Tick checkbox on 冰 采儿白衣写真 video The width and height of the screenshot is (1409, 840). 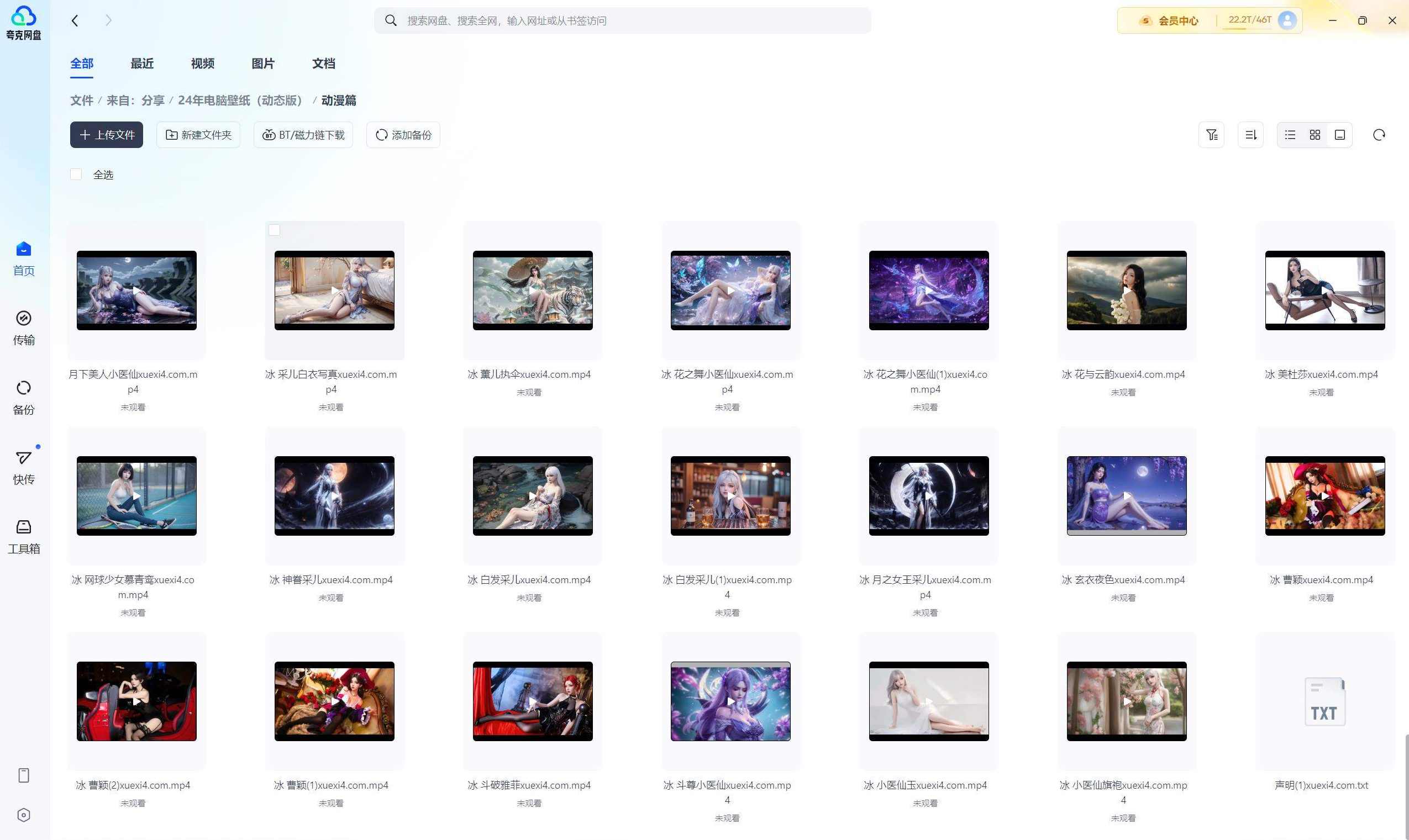(x=274, y=230)
